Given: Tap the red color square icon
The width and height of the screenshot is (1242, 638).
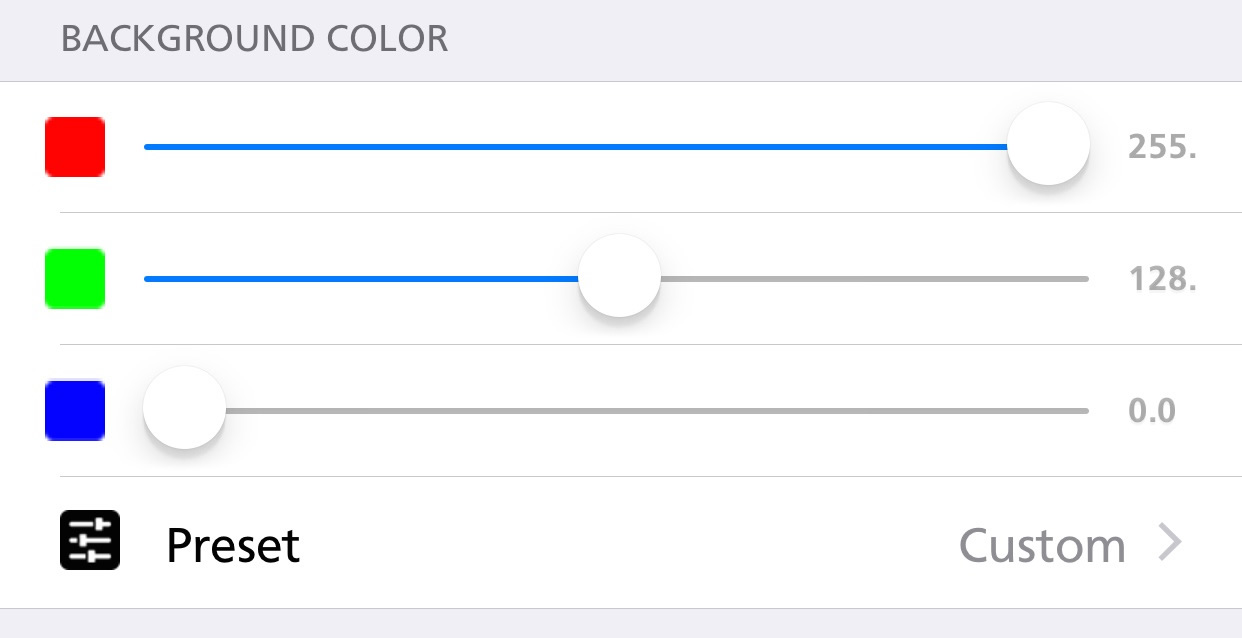Looking at the screenshot, I should [75, 147].
